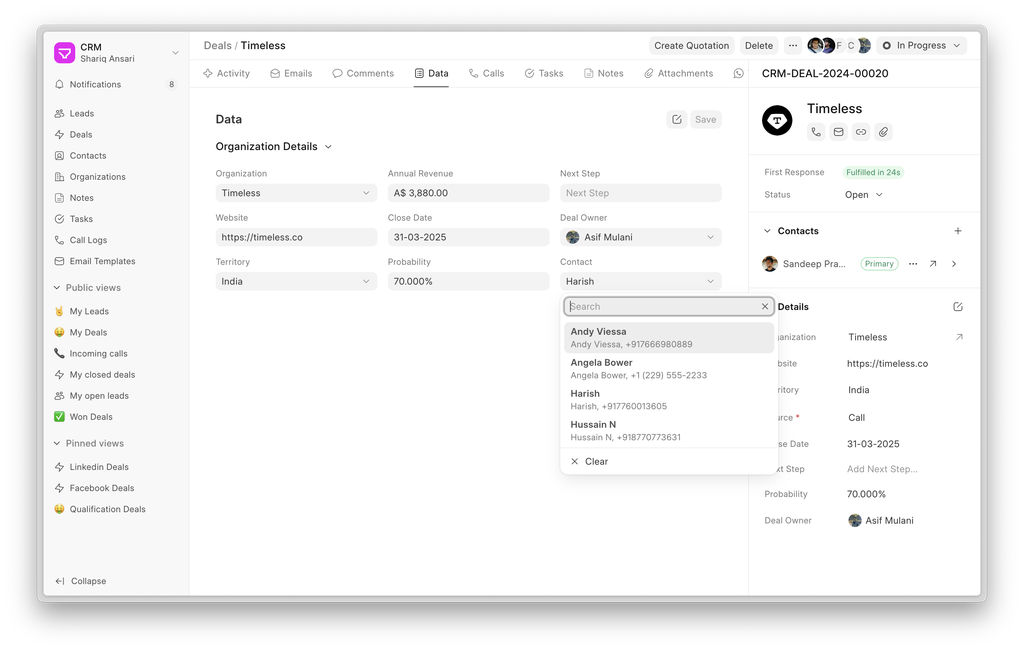
Task: Click the Delete button
Action: coord(759,46)
